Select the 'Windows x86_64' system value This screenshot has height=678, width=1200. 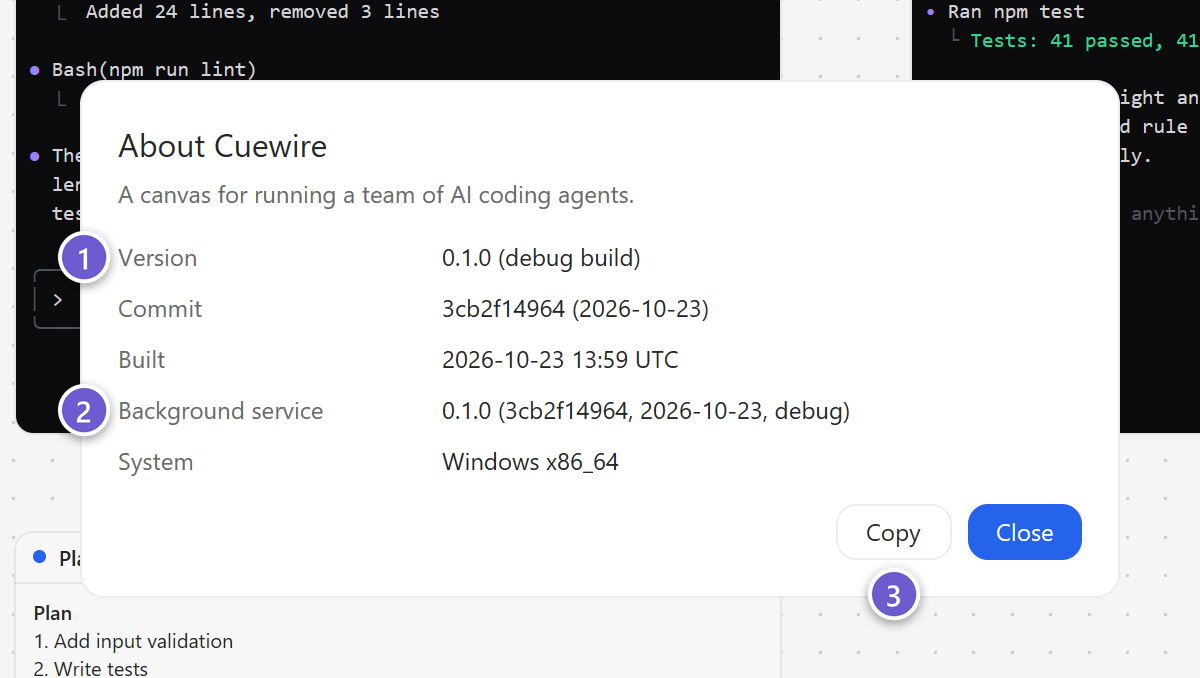[530, 462]
